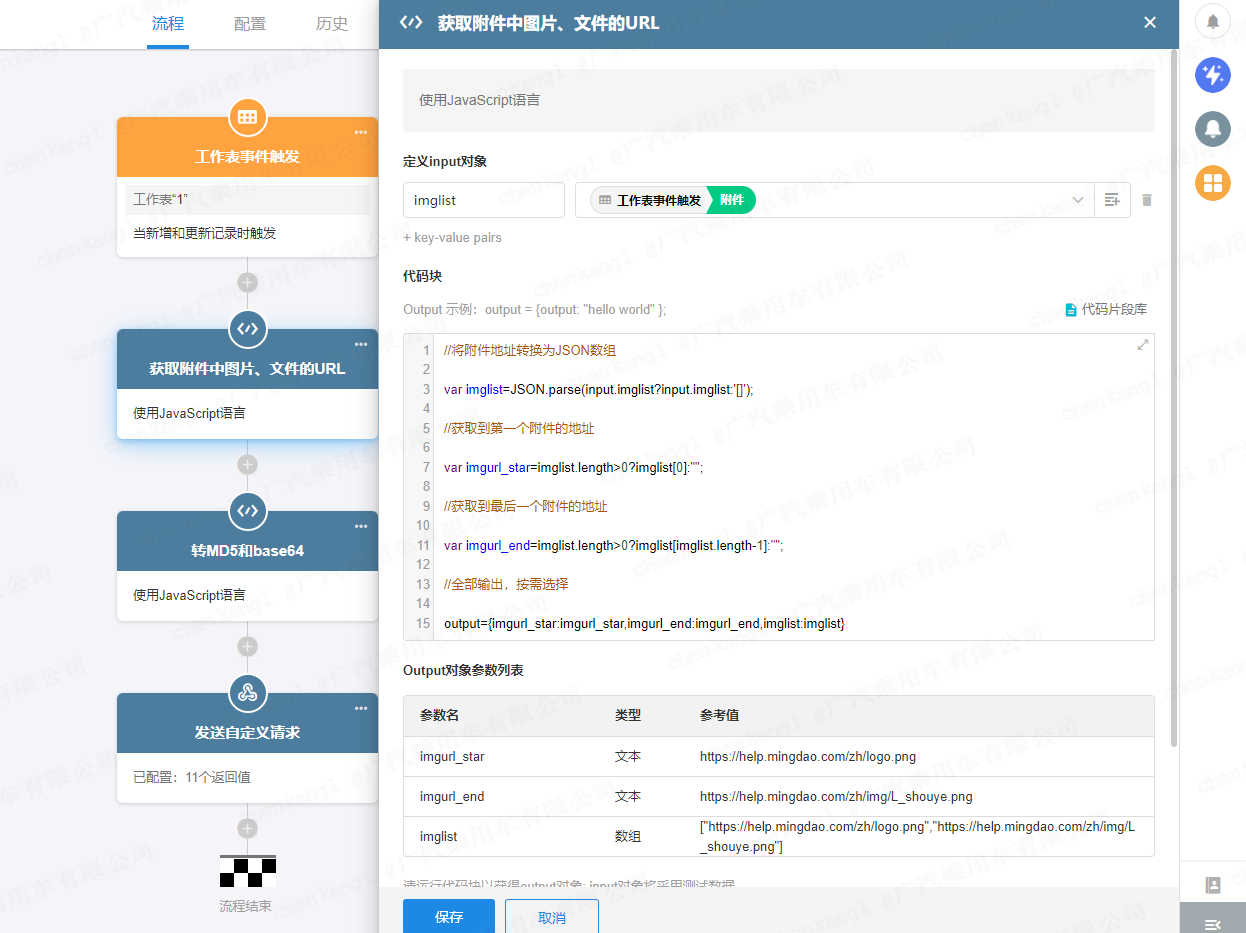Switch to the 历史 tab
Viewport: 1246px width, 933px height.
[332, 24]
